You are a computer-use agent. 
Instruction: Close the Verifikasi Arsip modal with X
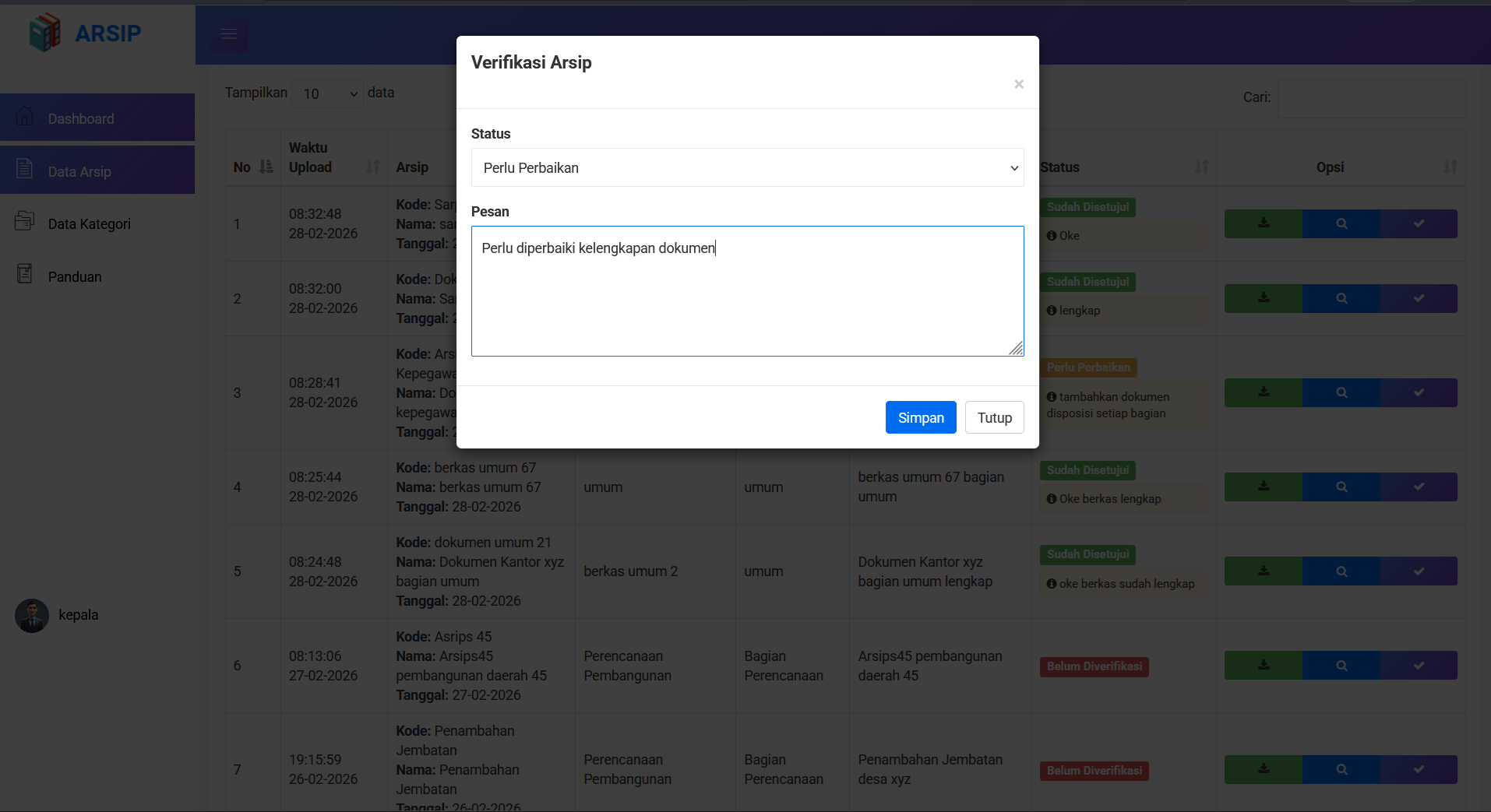(1018, 84)
